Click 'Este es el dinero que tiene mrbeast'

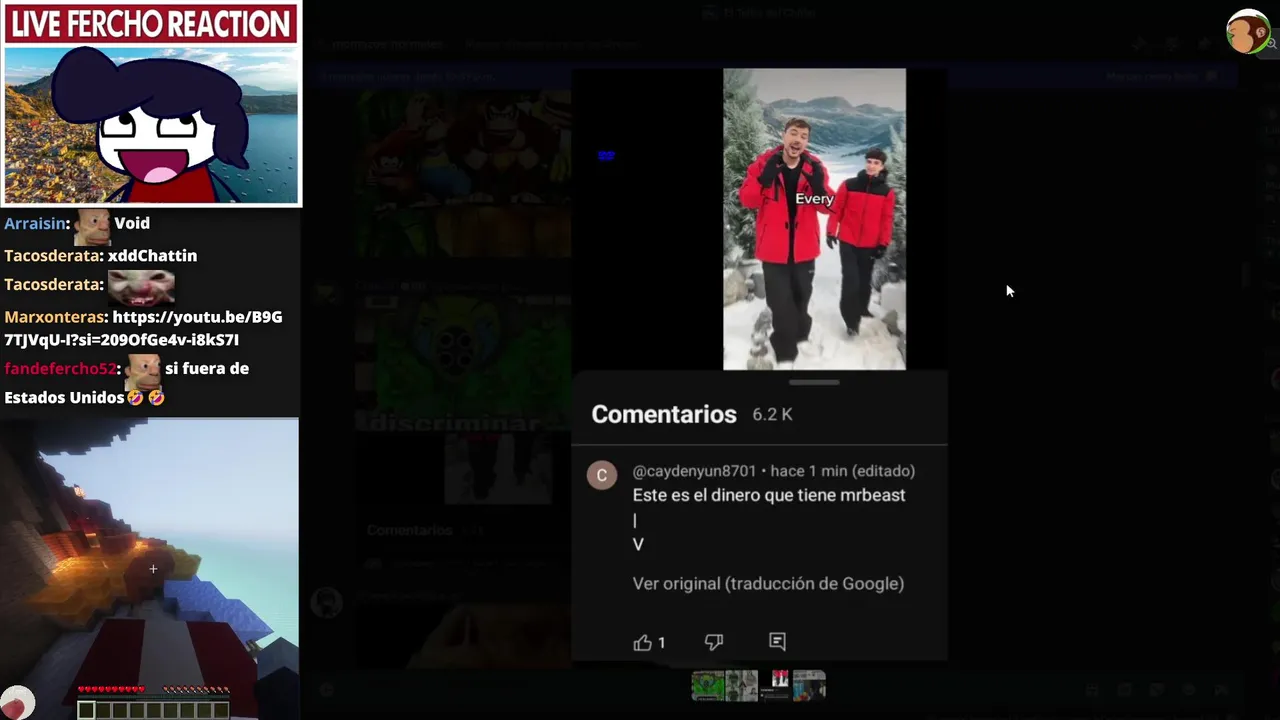769,495
